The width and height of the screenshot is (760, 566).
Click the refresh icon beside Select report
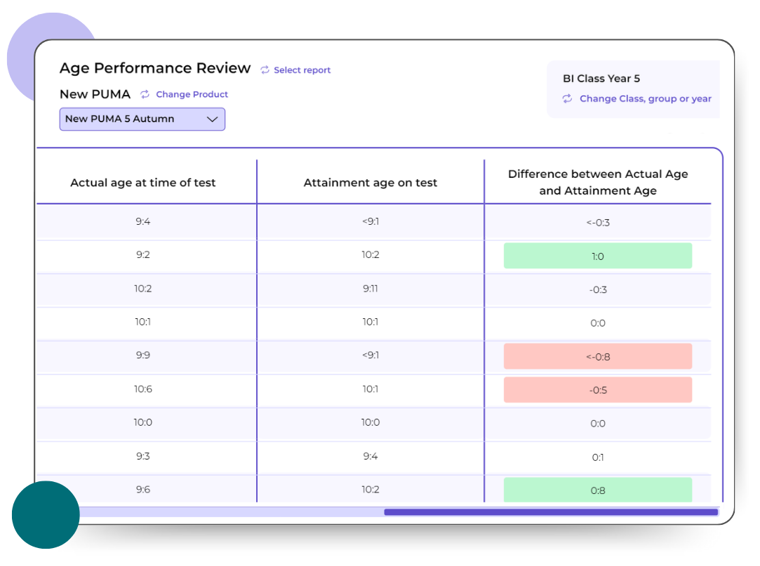pyautogui.click(x=265, y=70)
